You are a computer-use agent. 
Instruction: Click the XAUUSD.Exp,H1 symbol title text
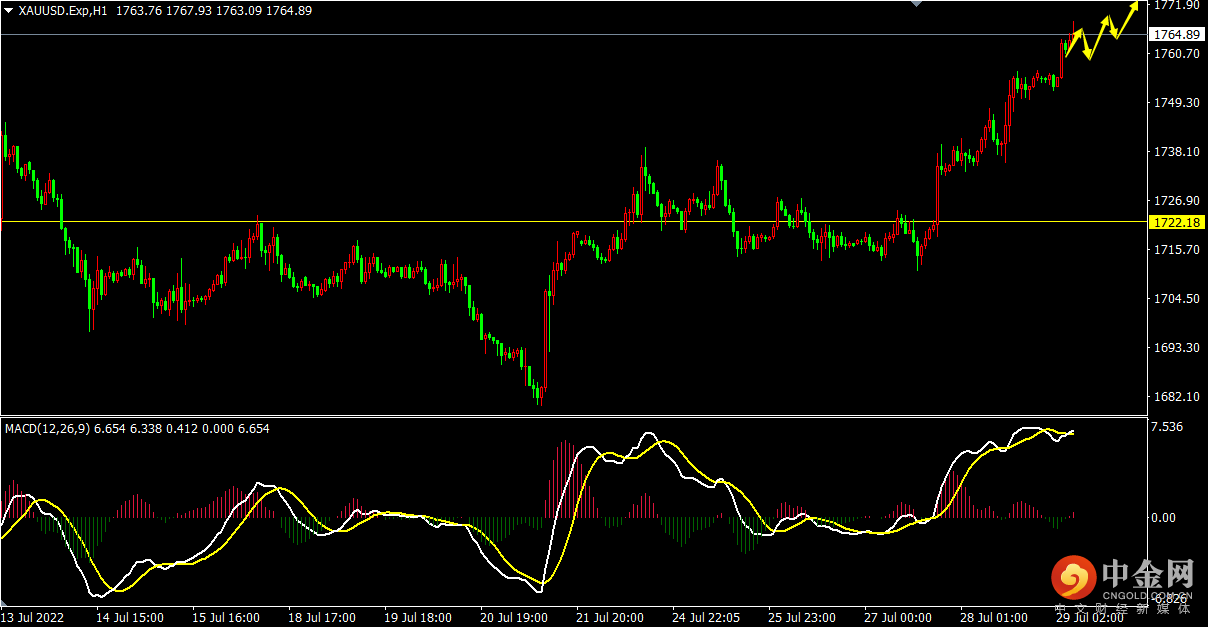[64, 10]
